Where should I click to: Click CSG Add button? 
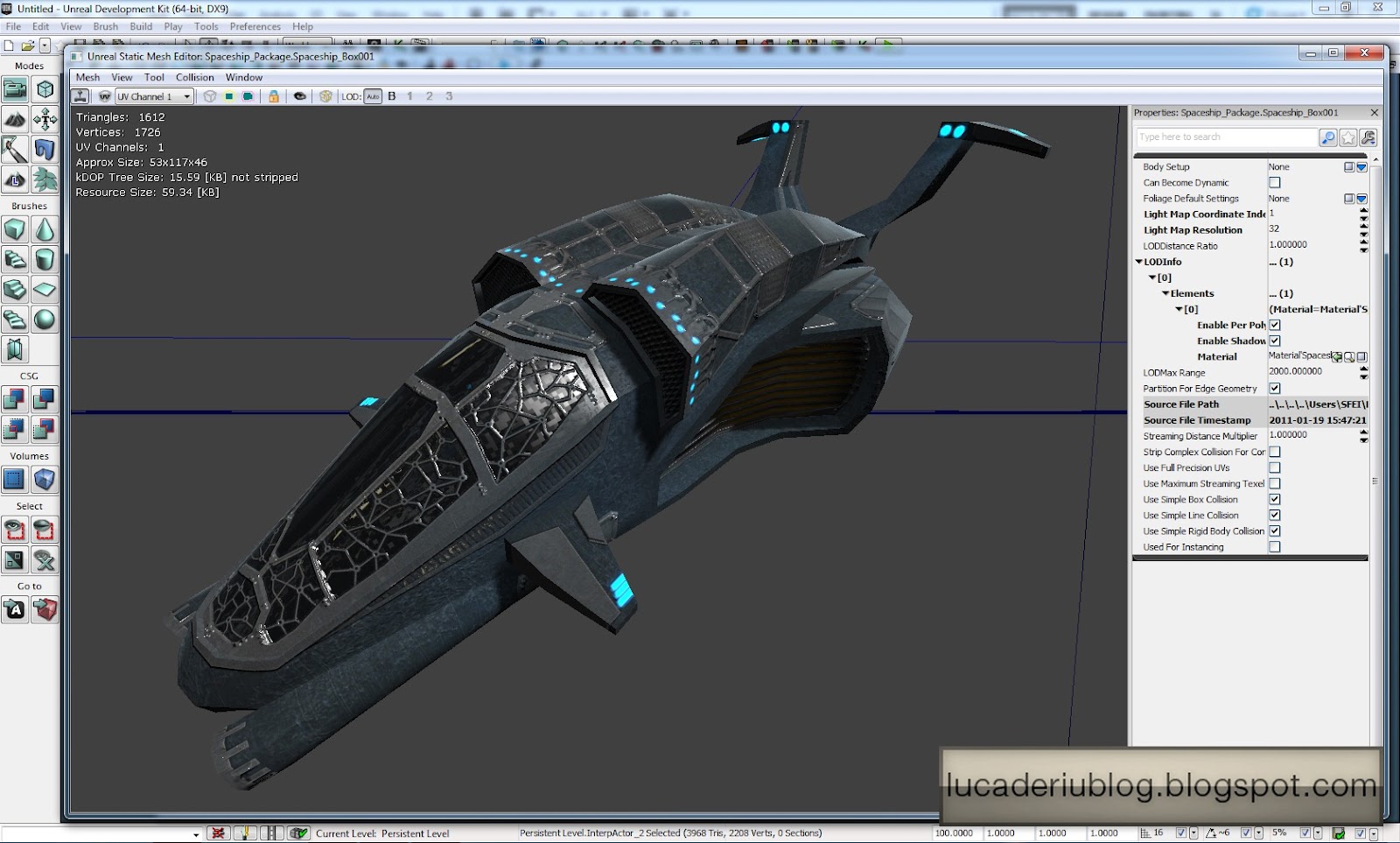[15, 399]
